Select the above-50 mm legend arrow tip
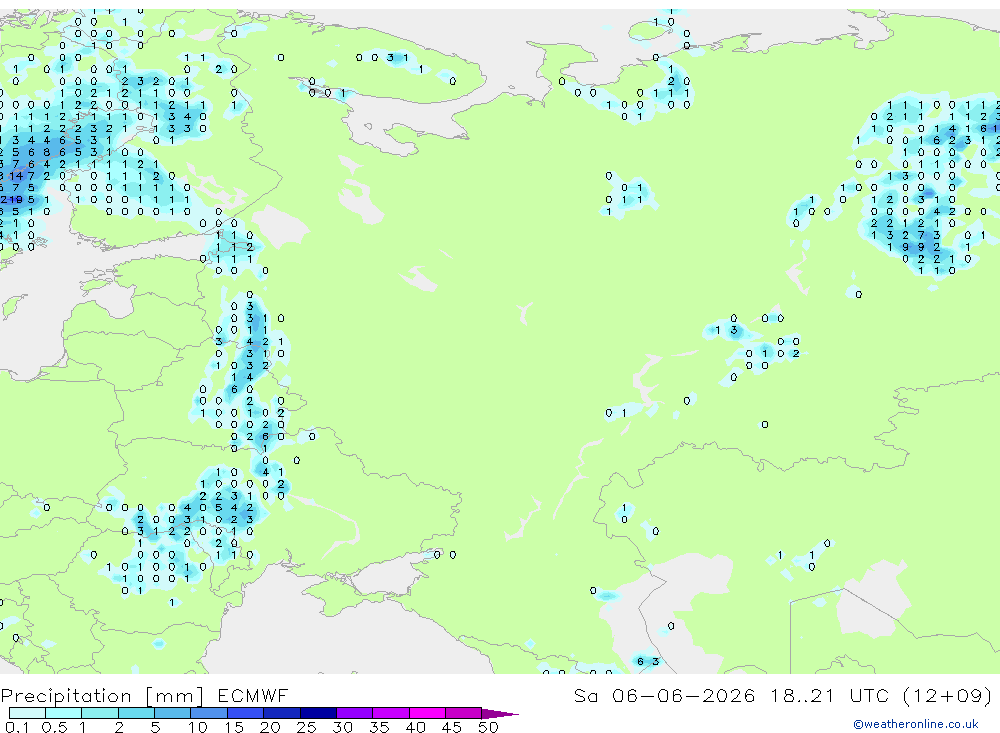The height and width of the screenshot is (733, 1000). pyautogui.click(x=500, y=713)
